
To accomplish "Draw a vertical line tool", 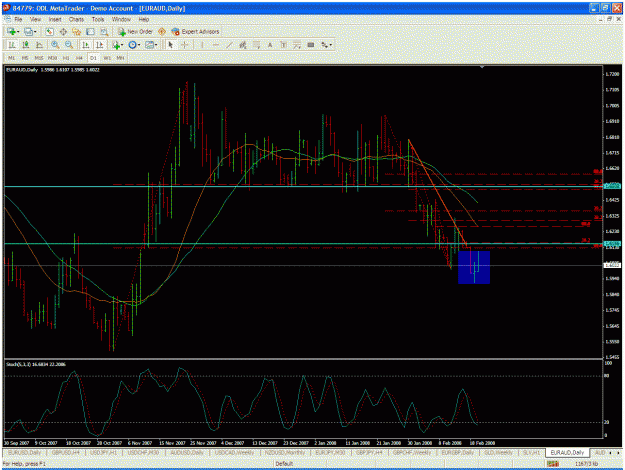I will 202,45.
